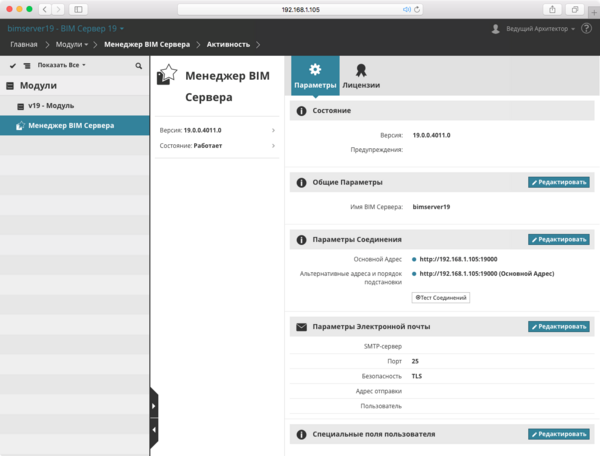600x456 pixels.
Task: Click the Safari address bar field
Action: (x=300, y=10)
